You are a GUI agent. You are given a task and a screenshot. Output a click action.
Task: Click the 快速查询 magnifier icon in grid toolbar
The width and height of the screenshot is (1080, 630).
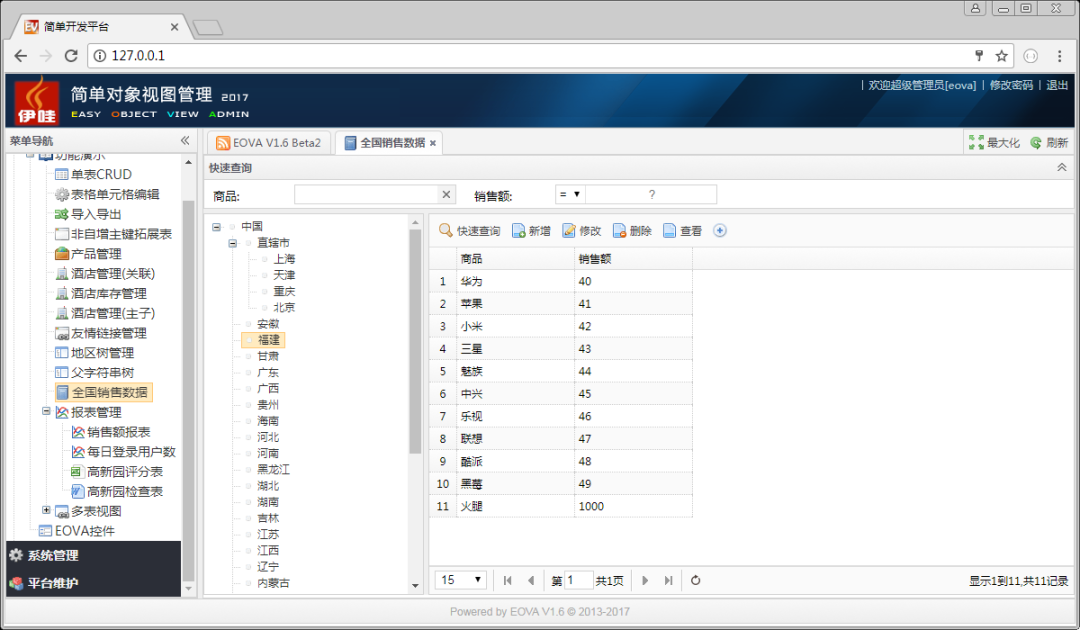coord(446,231)
